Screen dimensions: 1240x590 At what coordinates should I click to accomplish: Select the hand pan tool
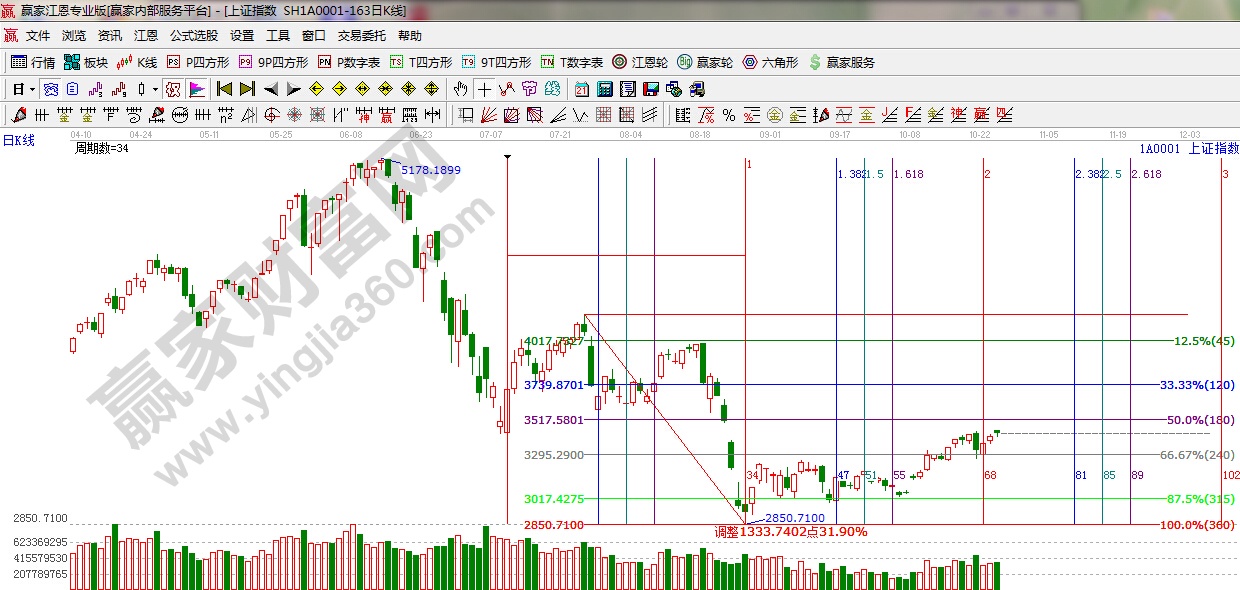[x=460, y=89]
